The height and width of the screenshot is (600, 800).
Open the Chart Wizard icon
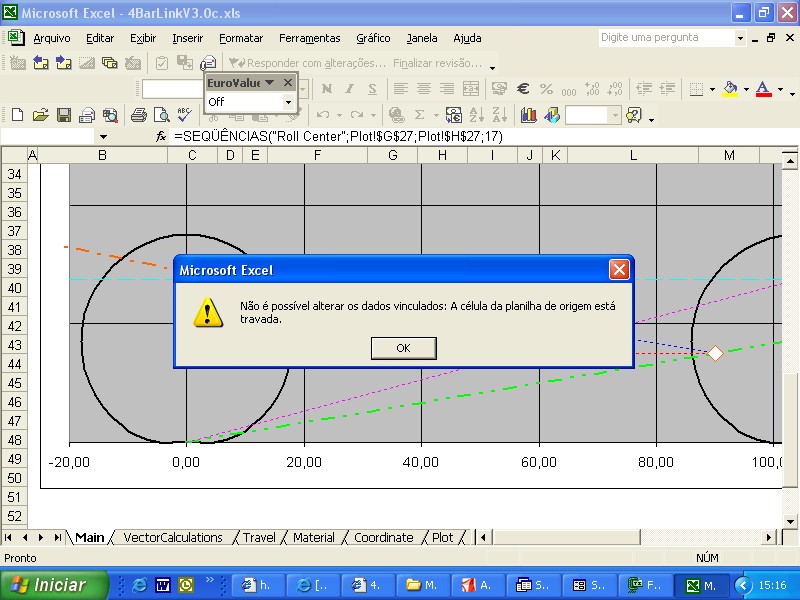529,115
